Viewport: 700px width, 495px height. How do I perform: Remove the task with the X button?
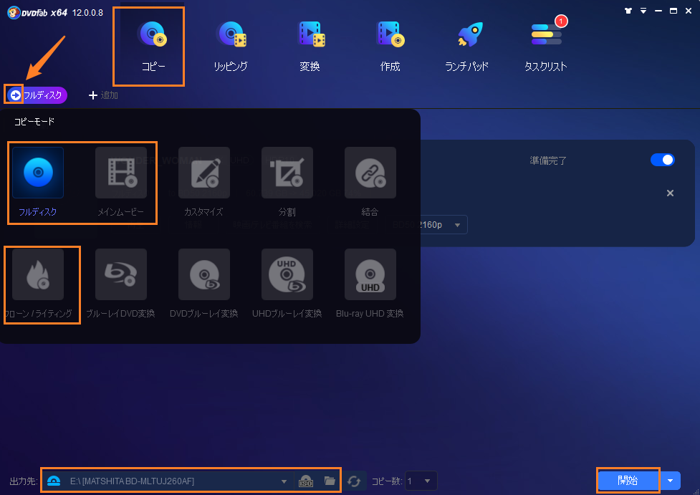(x=670, y=193)
